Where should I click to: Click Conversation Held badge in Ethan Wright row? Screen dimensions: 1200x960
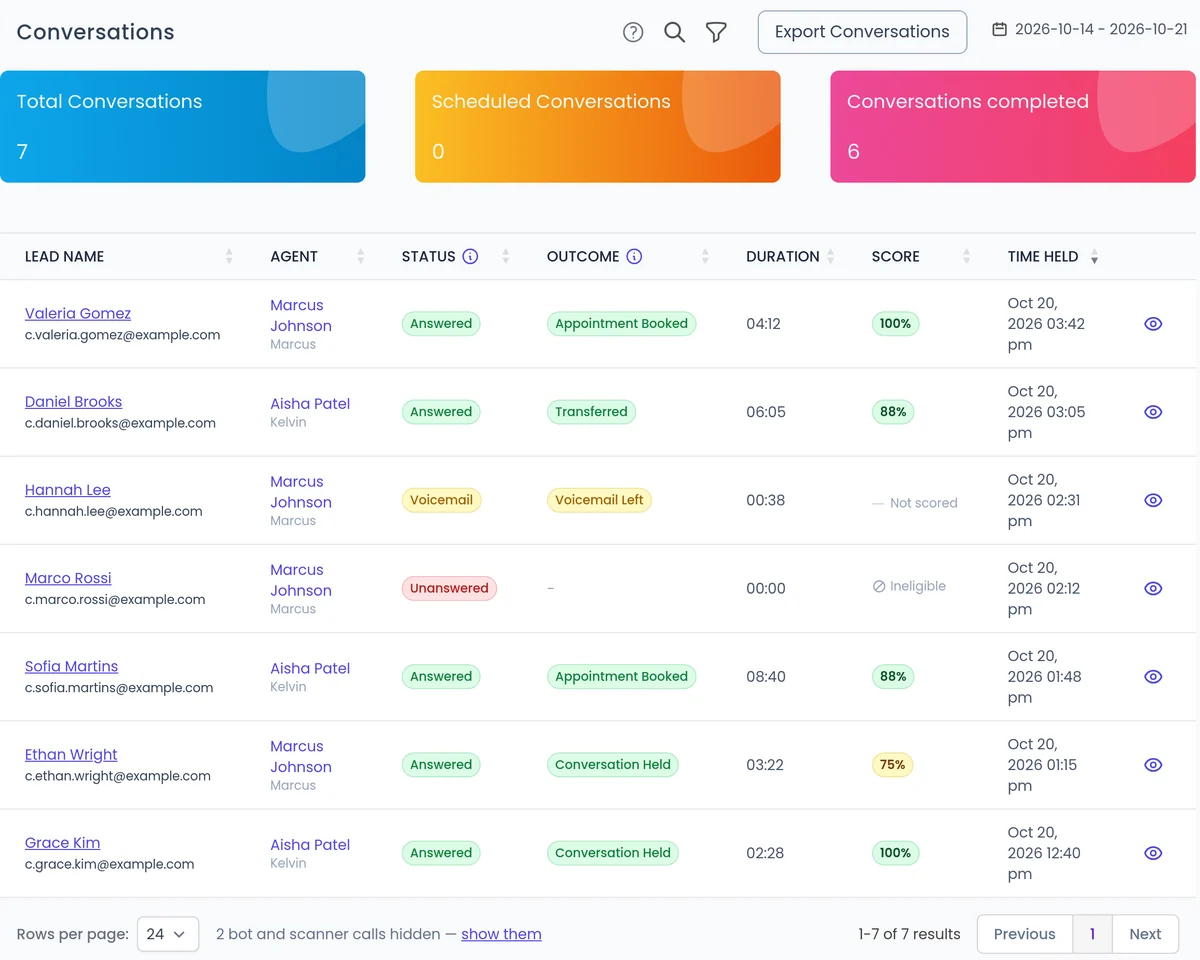pos(613,765)
